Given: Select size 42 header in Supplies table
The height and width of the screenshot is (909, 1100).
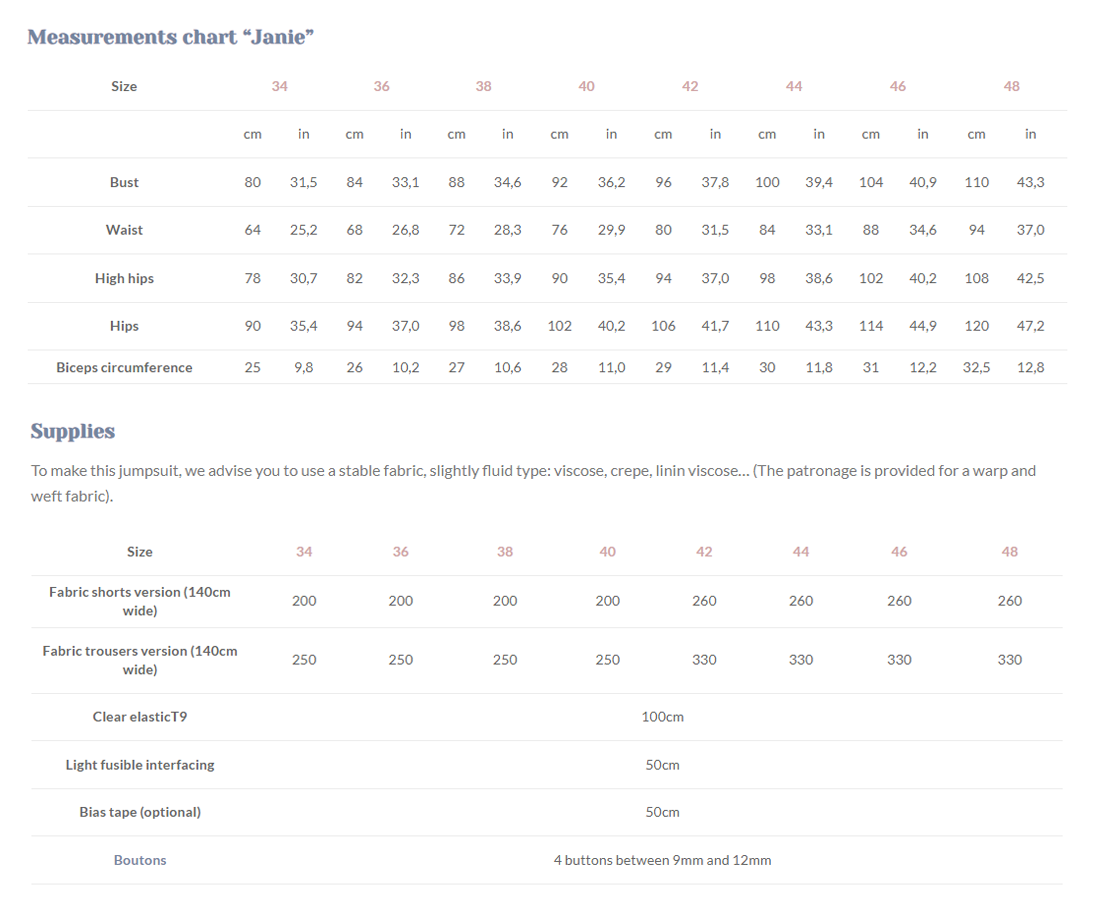Looking at the screenshot, I should coord(704,552).
